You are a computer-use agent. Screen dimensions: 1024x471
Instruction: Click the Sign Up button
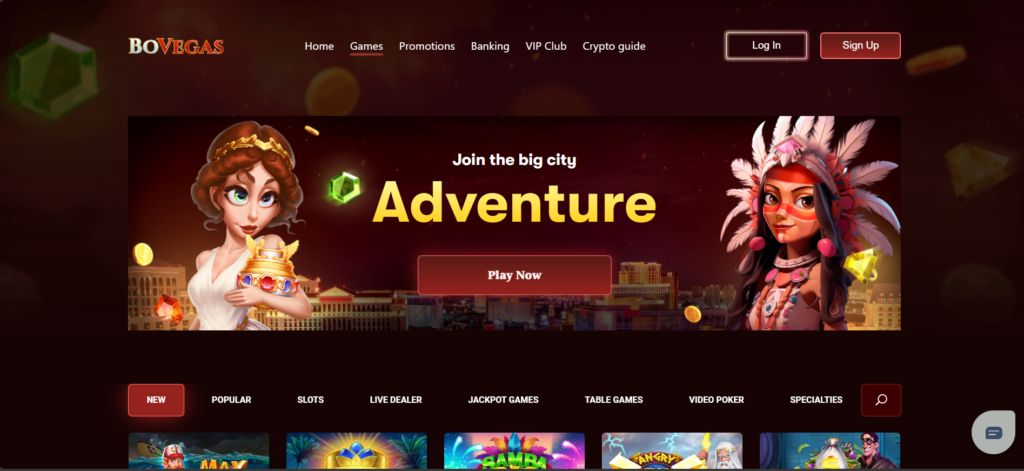pyautogui.click(x=860, y=46)
